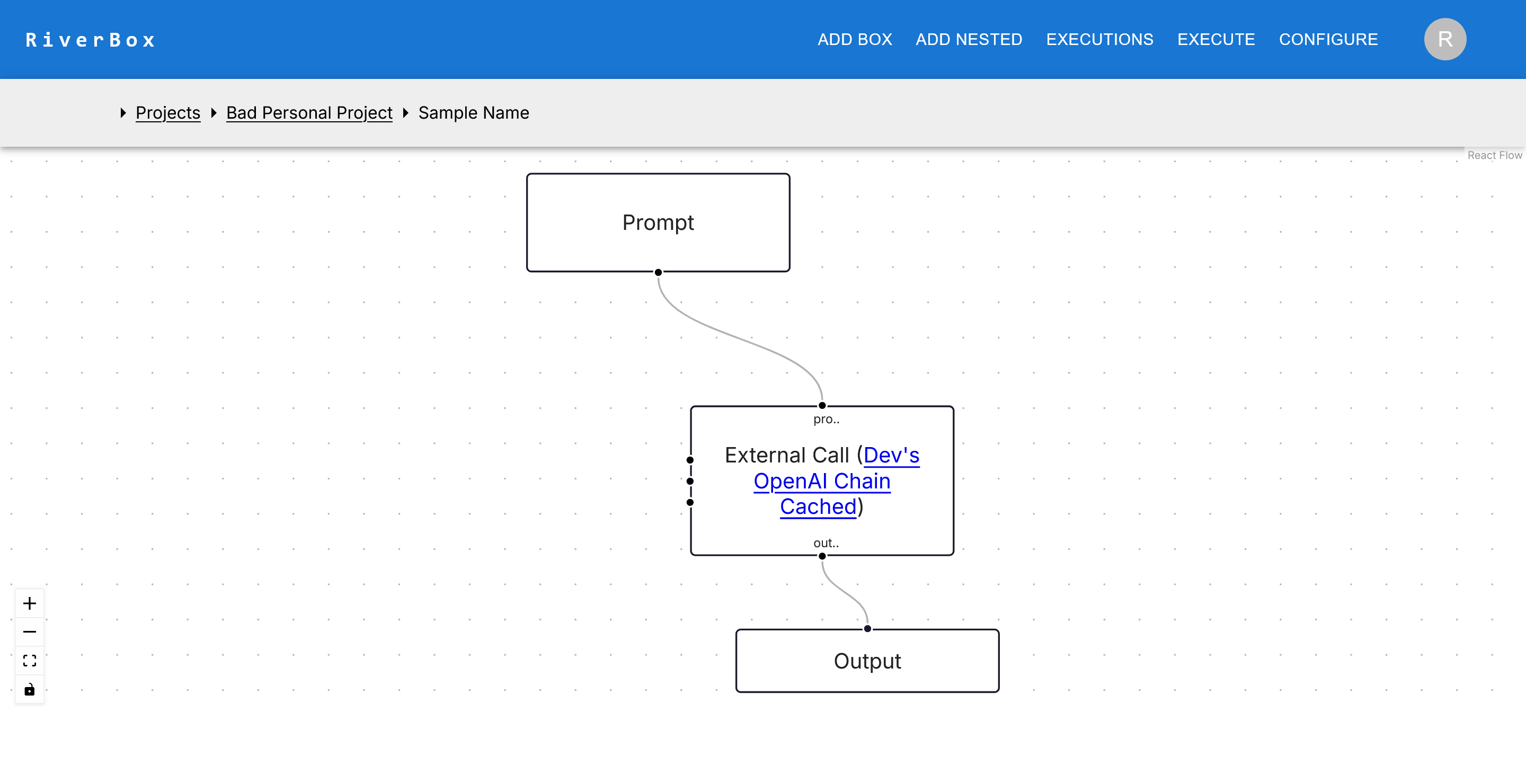Click the External Call bottom out.. handle
The image size is (1526, 784).
(x=822, y=556)
